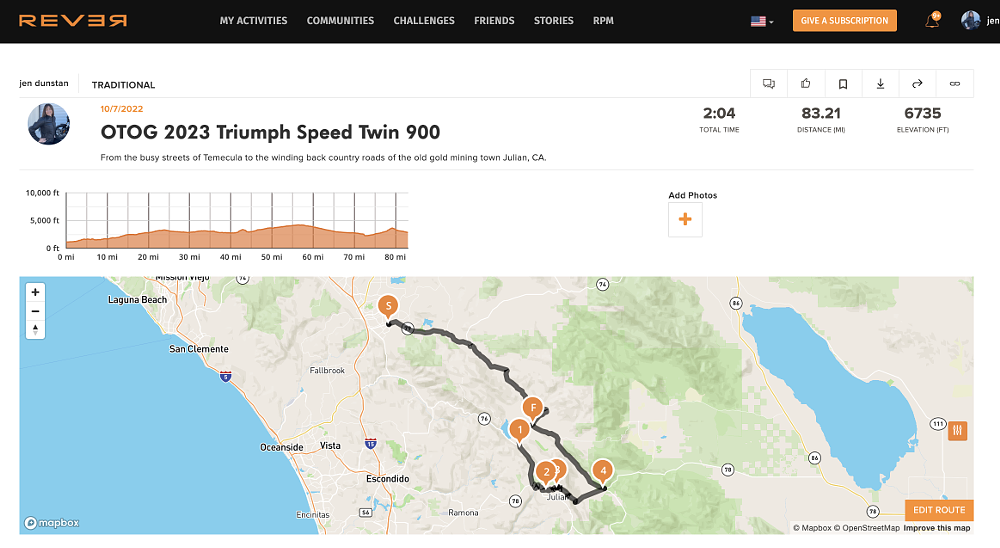Share the ride using arrow icon
Image resolution: width=1000 pixels, height=548 pixels.
[x=917, y=84]
